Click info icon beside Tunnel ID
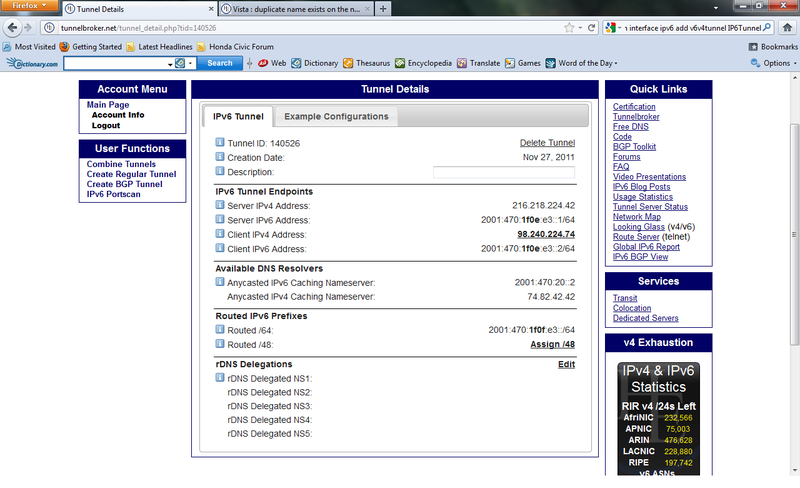The height and width of the screenshot is (488, 800). coord(220,143)
